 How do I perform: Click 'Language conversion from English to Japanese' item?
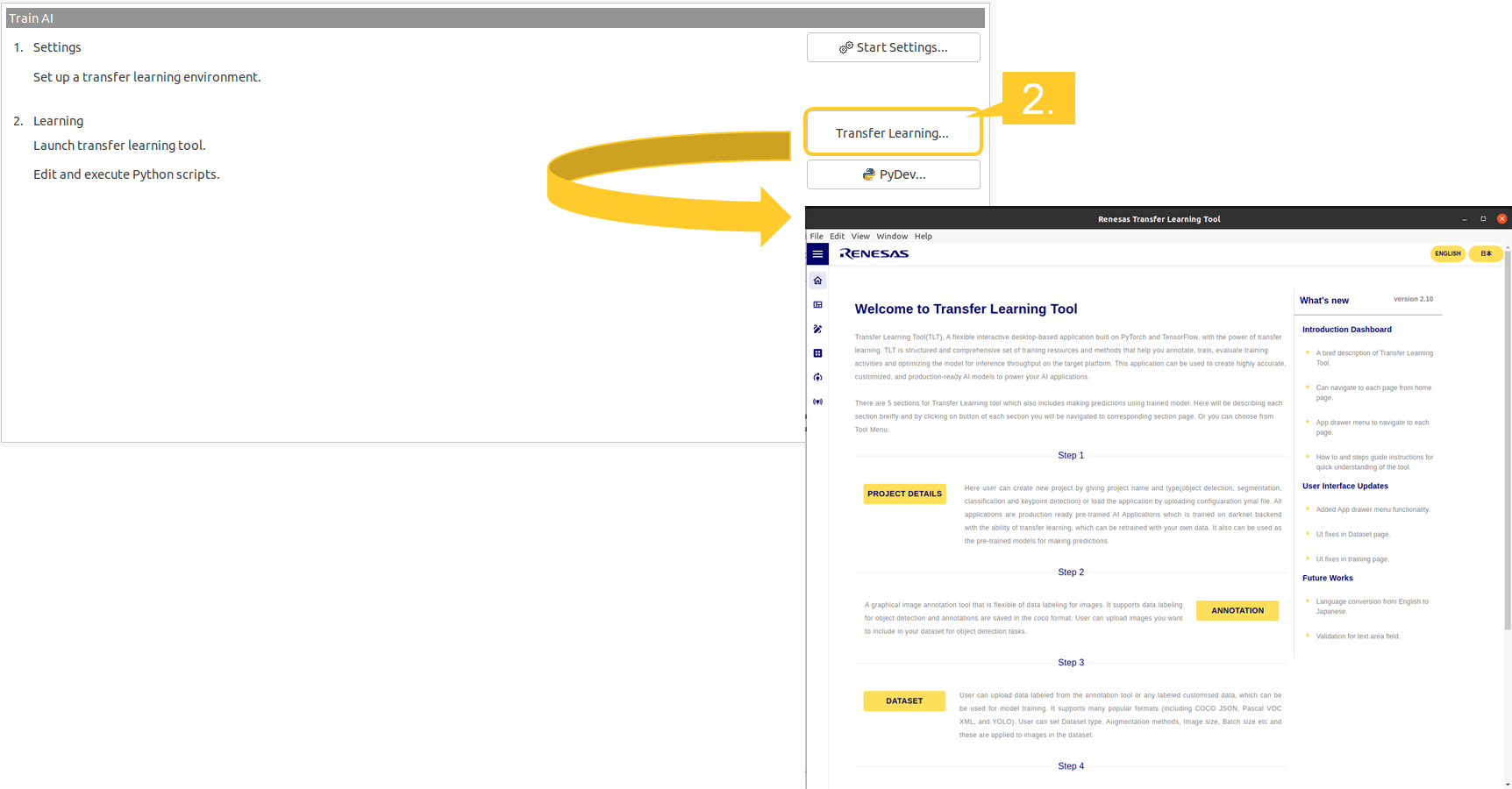1372,606
